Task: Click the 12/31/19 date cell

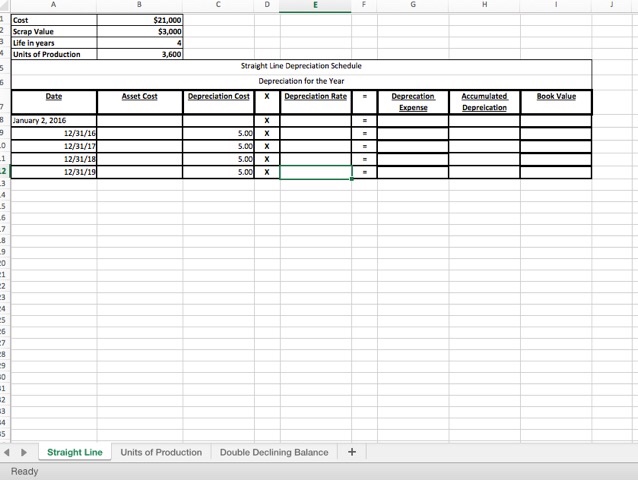Action: click(x=54, y=172)
